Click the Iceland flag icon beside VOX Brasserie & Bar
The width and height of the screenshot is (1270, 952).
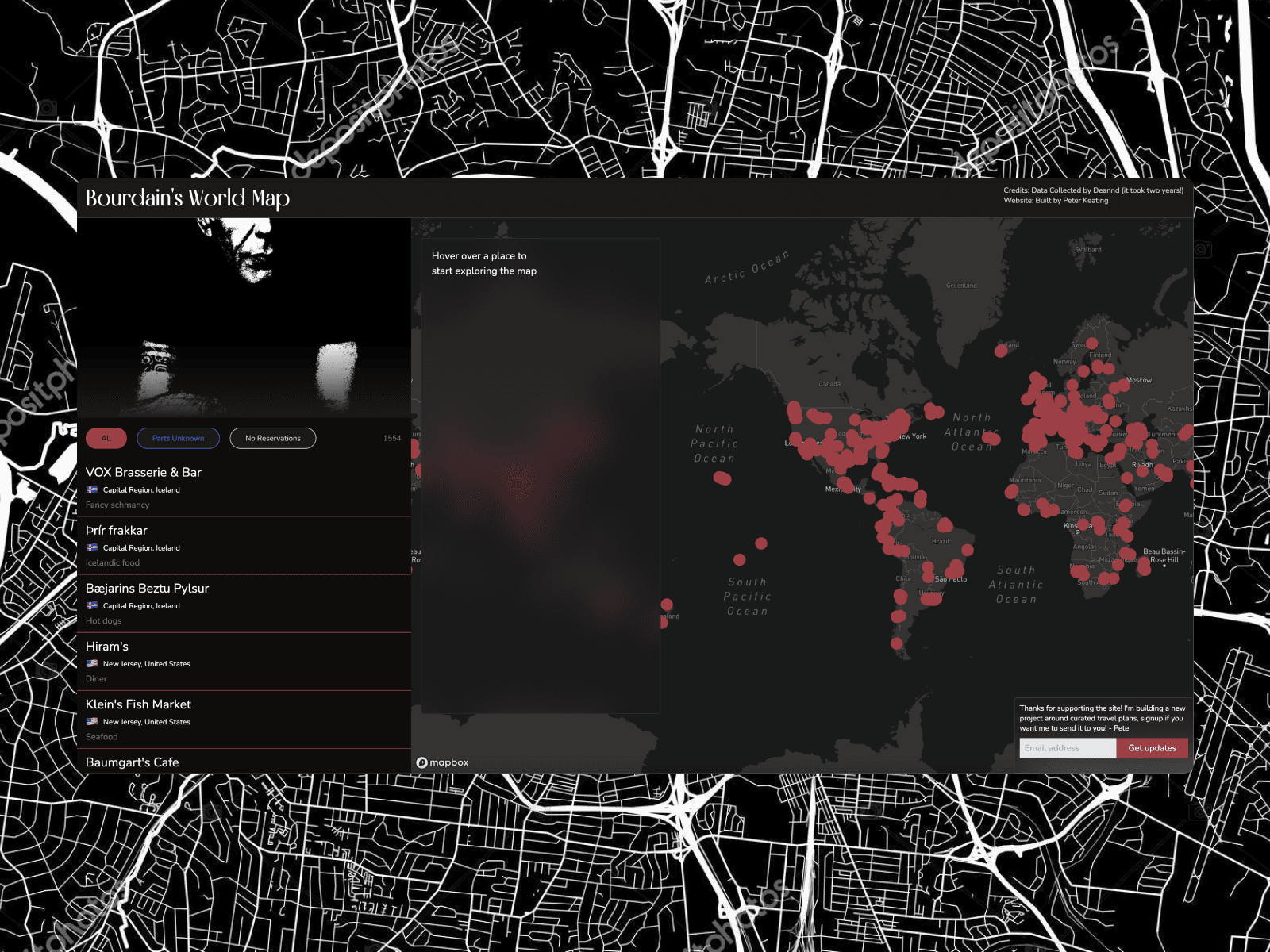[91, 489]
